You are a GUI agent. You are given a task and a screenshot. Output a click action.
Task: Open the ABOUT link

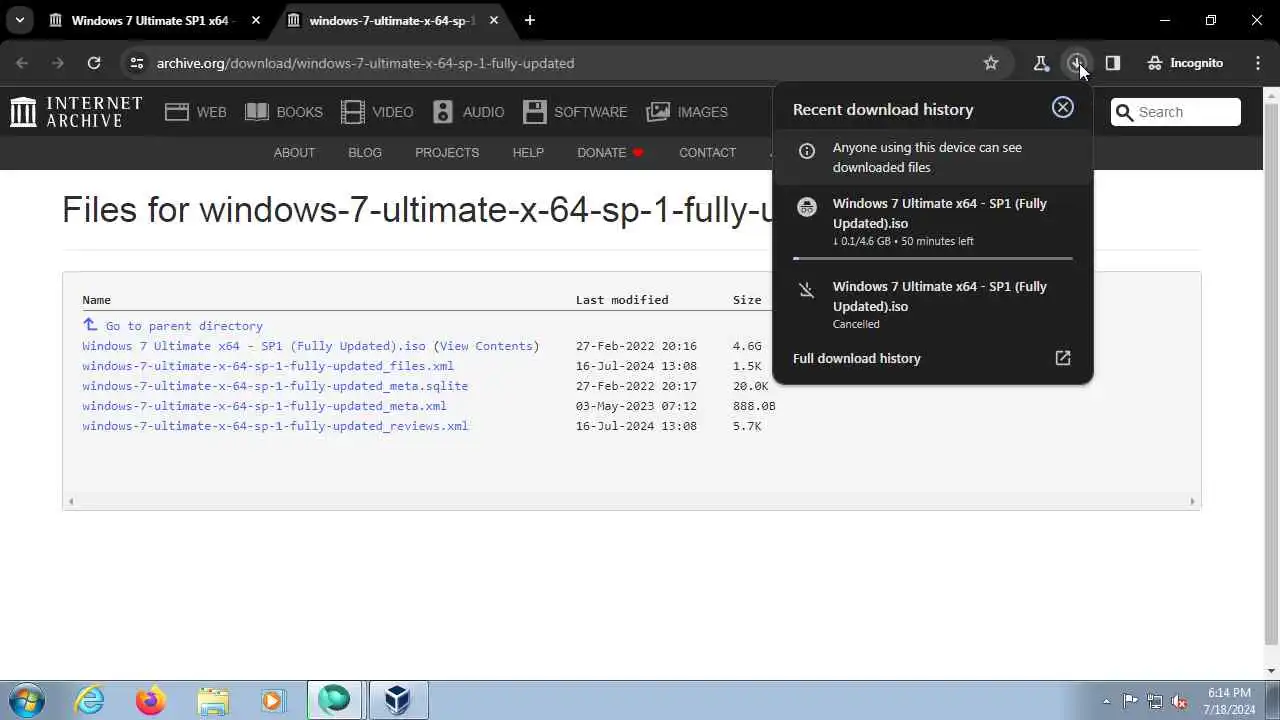pyautogui.click(x=294, y=153)
